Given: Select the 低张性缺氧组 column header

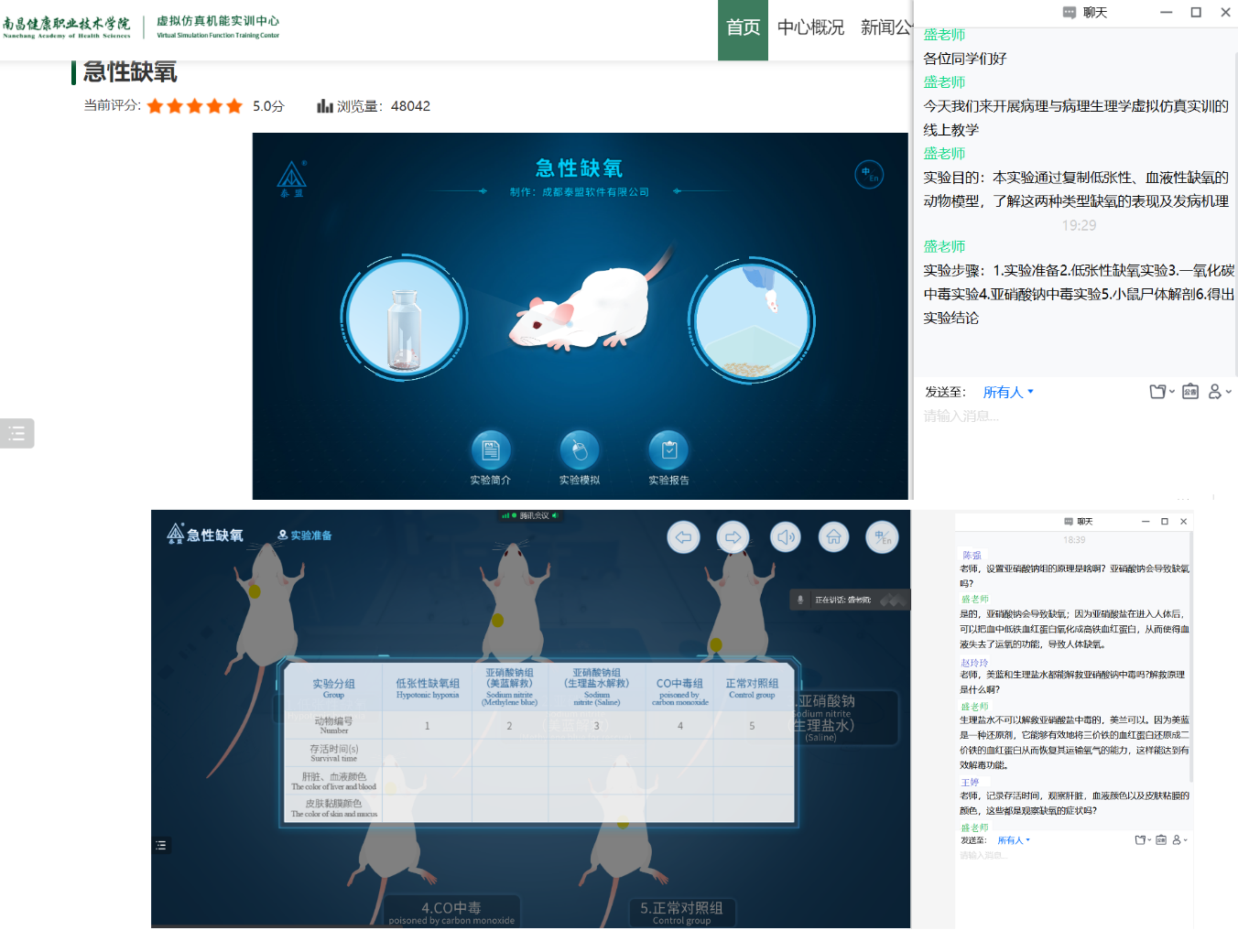Looking at the screenshot, I should 428,688.
